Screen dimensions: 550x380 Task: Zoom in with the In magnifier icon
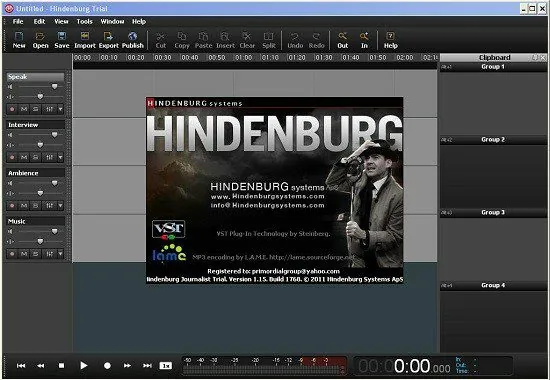pyautogui.click(x=364, y=40)
